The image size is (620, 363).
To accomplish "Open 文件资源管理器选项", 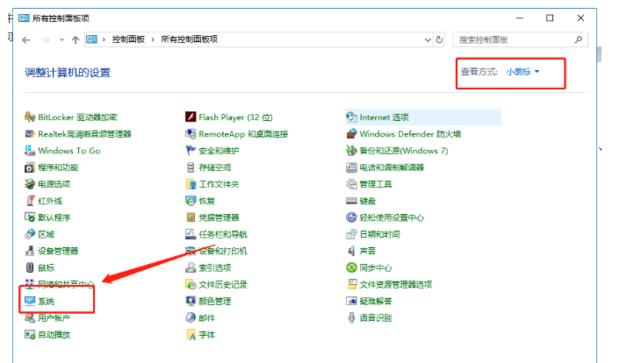I will click(x=389, y=284).
